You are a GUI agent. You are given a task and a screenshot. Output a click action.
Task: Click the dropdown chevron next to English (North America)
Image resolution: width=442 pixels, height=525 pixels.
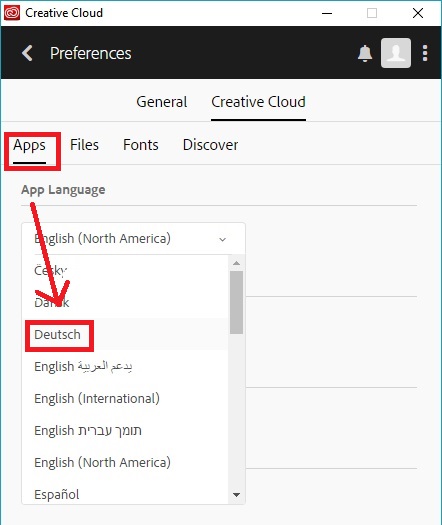click(x=223, y=239)
